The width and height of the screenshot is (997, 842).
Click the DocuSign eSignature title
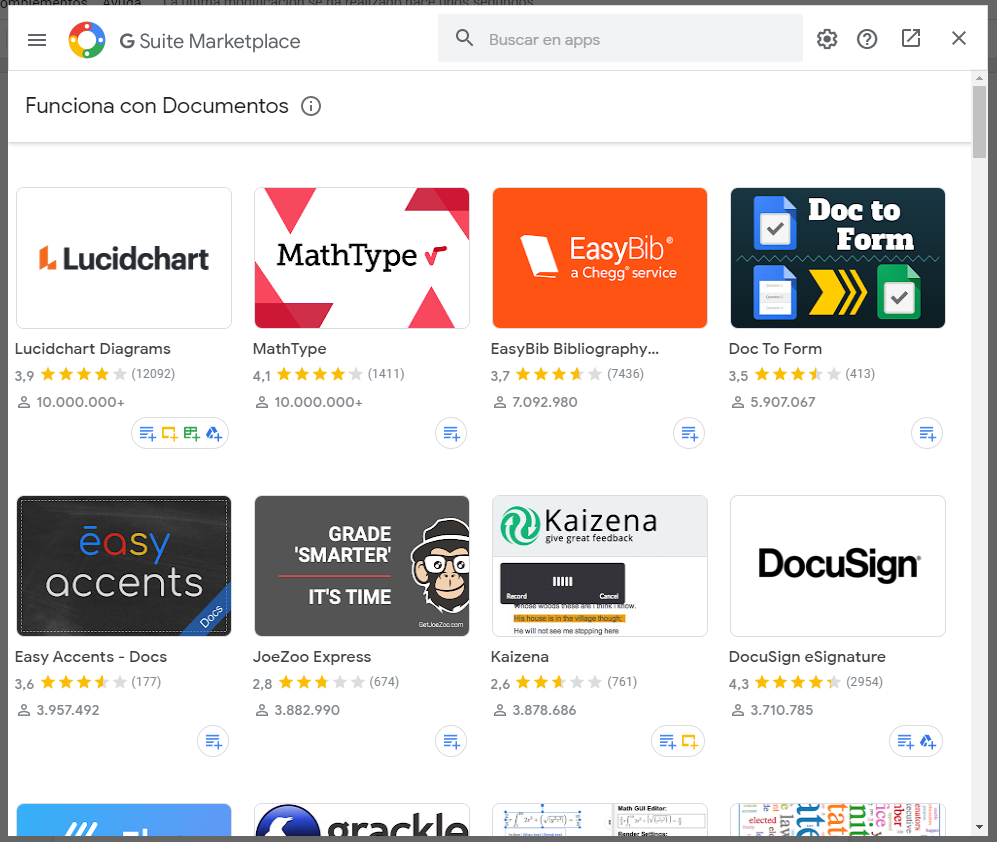pos(807,657)
